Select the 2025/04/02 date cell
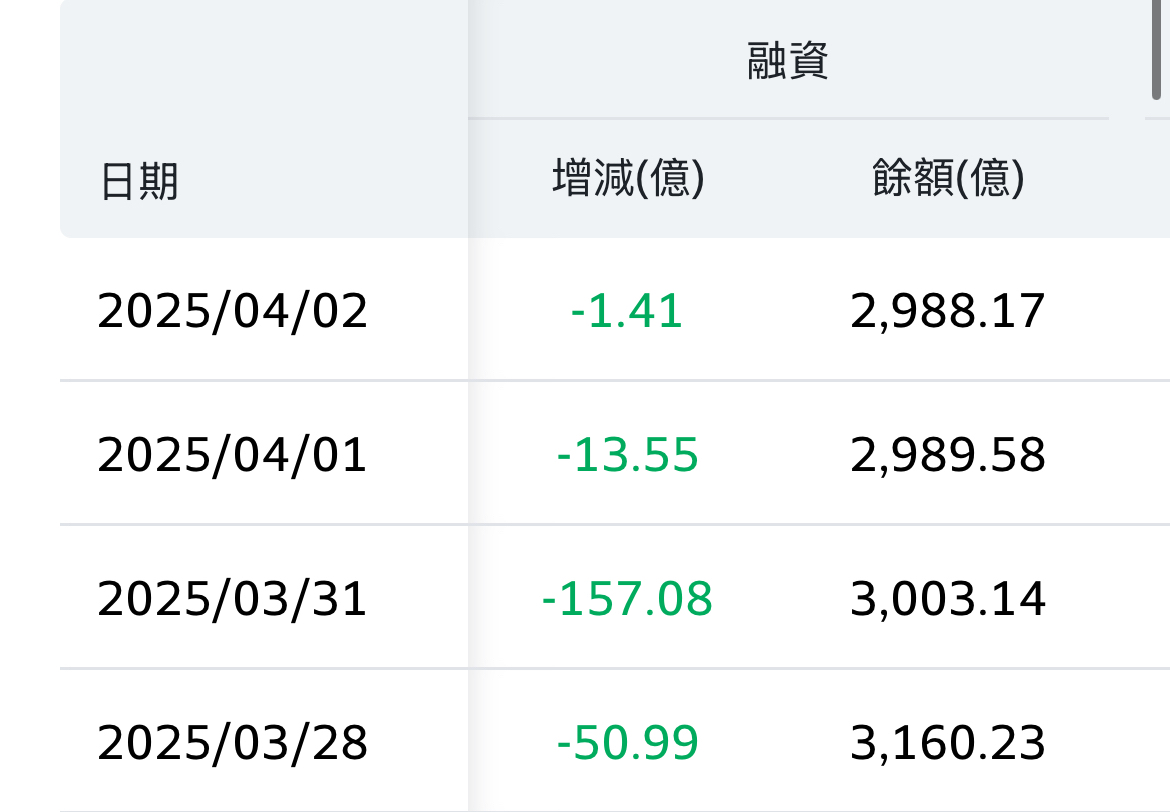 tap(233, 311)
